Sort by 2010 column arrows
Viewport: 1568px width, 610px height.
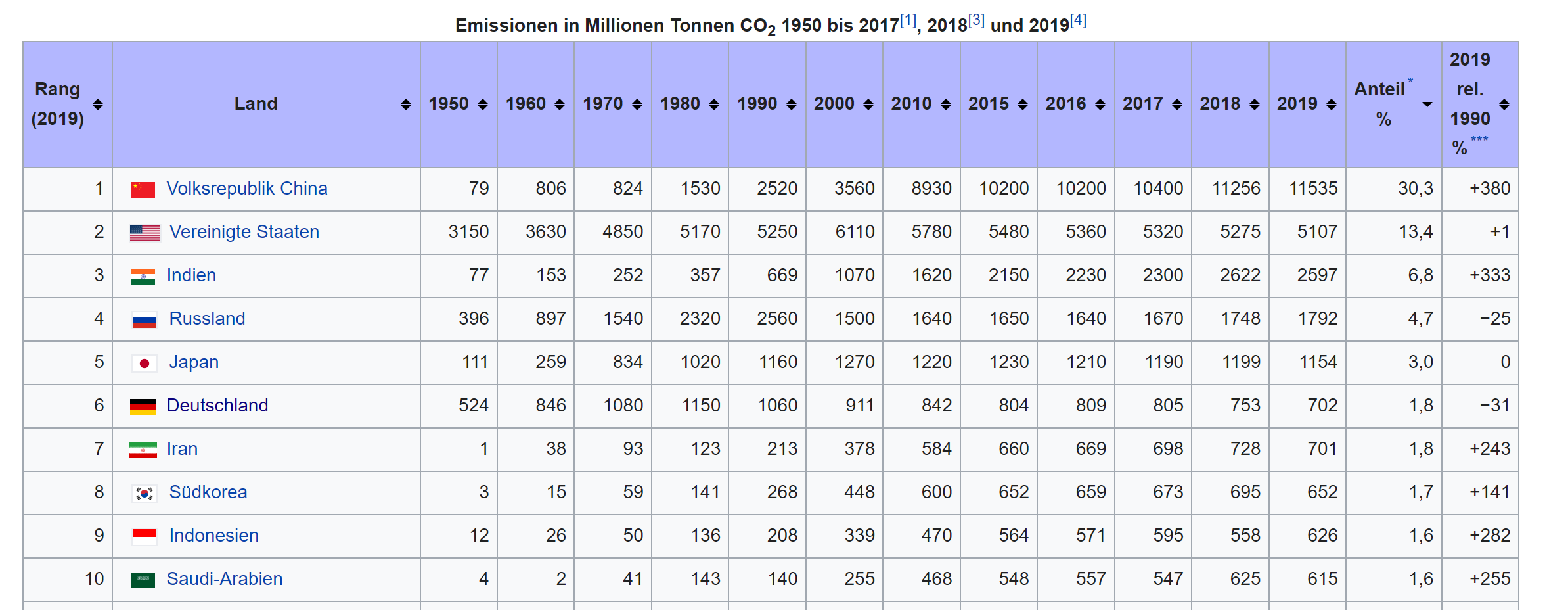(x=946, y=105)
